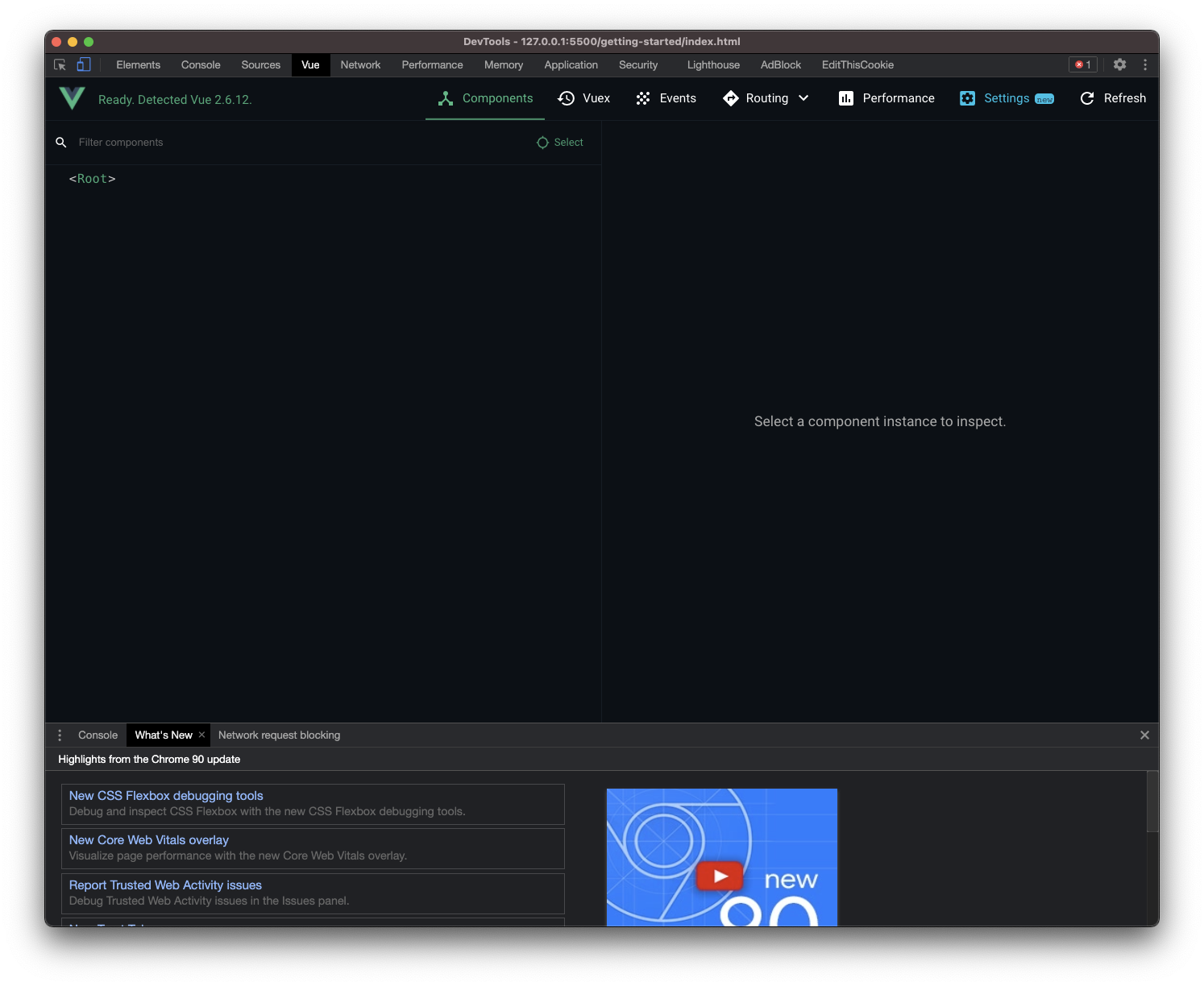Image resolution: width=1204 pixels, height=986 pixels.
Task: Click the What's New panel scrollbar
Action: (1152, 802)
